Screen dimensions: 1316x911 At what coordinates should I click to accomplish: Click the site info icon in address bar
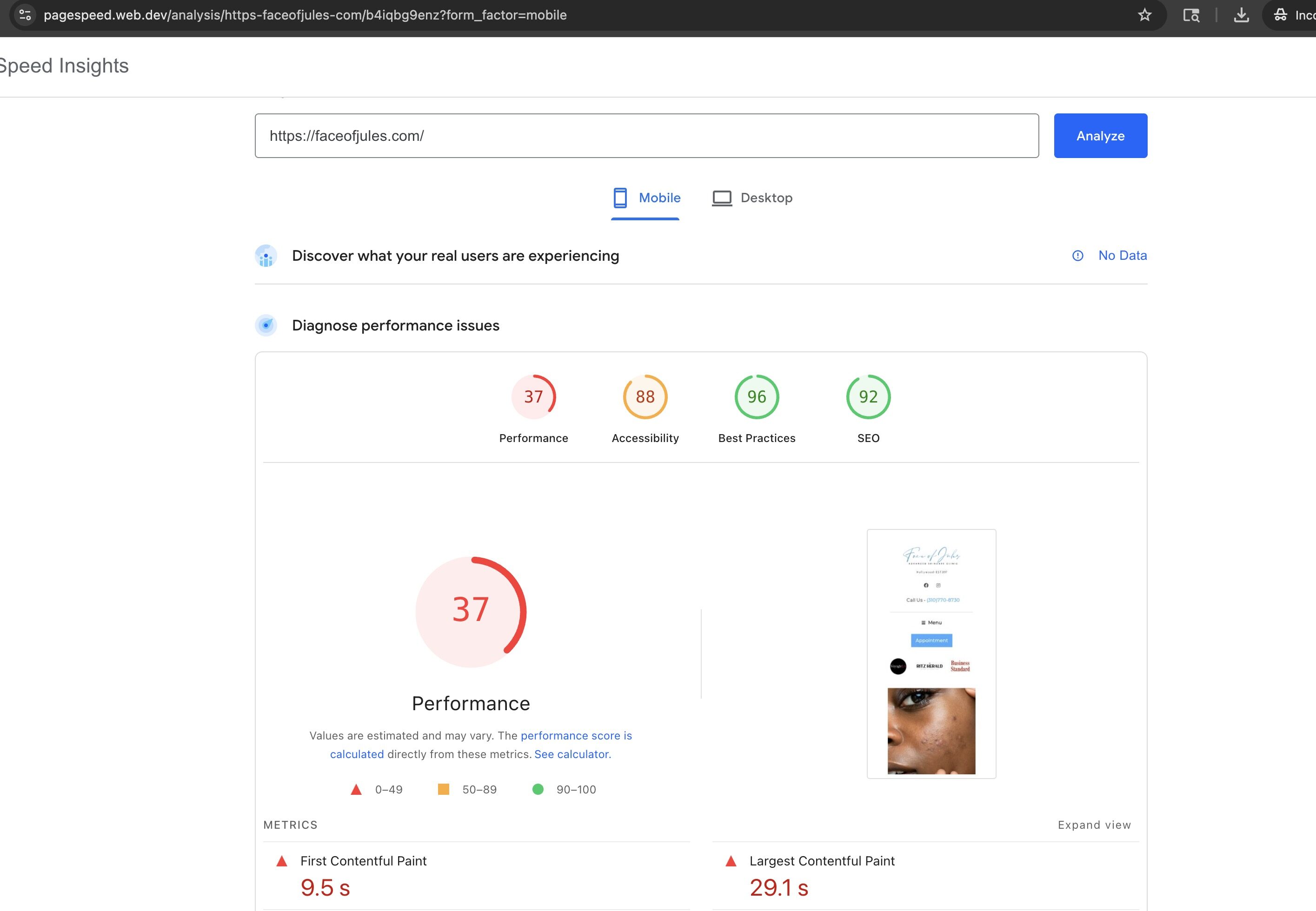25,15
